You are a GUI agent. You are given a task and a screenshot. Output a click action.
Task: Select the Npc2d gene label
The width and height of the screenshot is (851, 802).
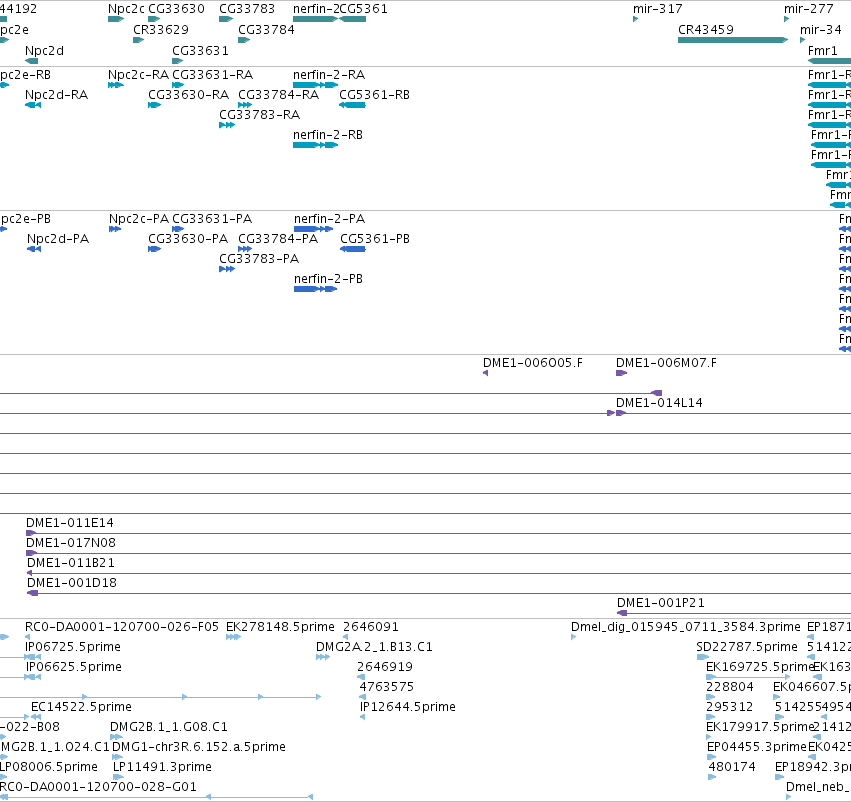click(45, 50)
